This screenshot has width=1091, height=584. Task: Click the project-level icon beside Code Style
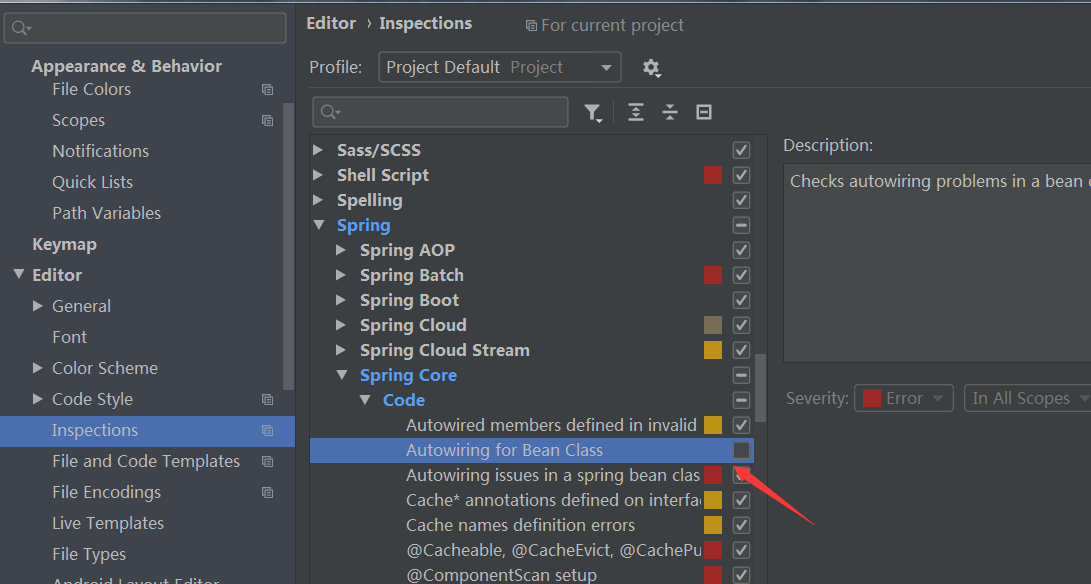[267, 400]
